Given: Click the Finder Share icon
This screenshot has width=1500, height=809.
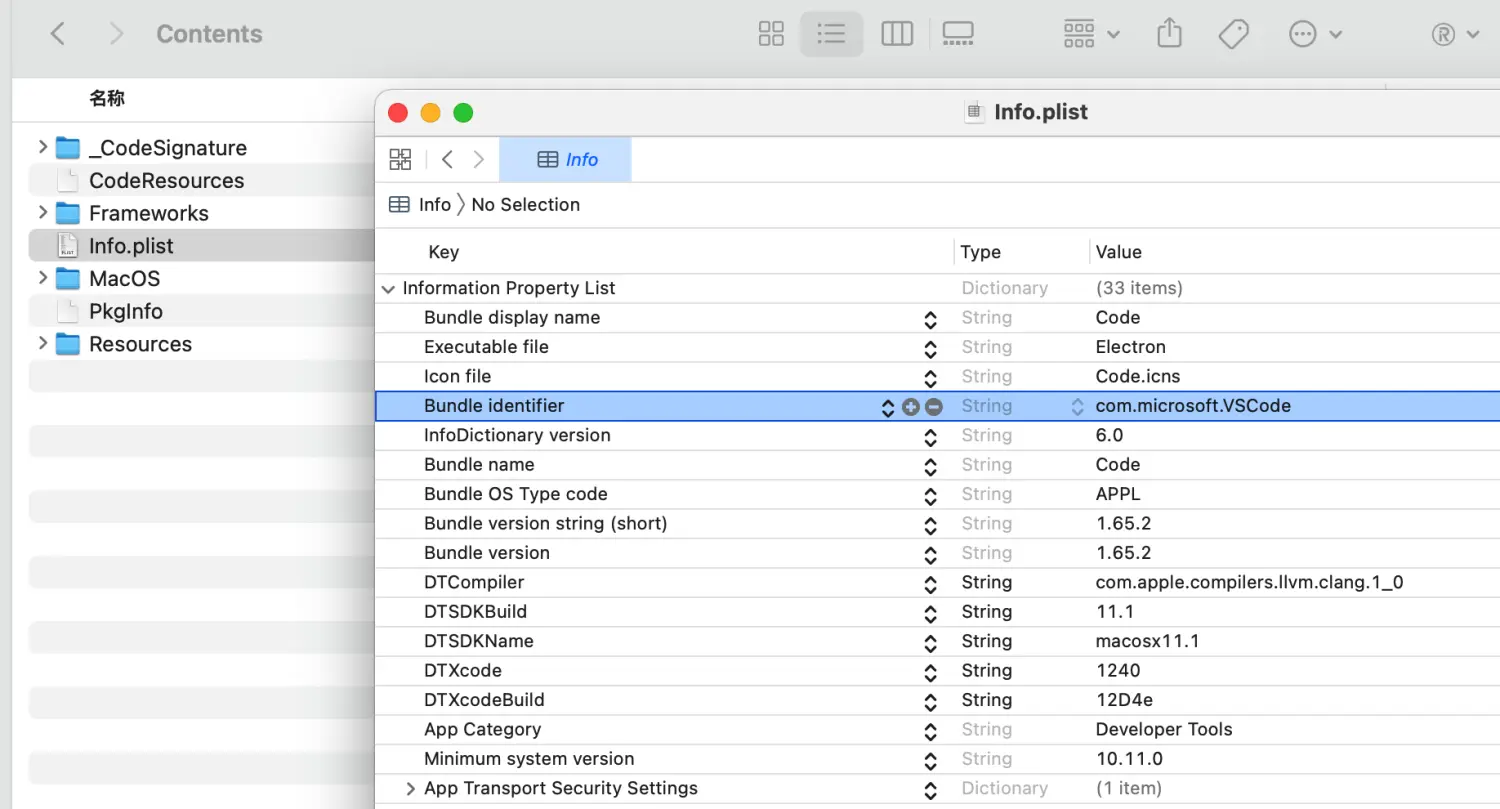Looking at the screenshot, I should coord(1169,33).
